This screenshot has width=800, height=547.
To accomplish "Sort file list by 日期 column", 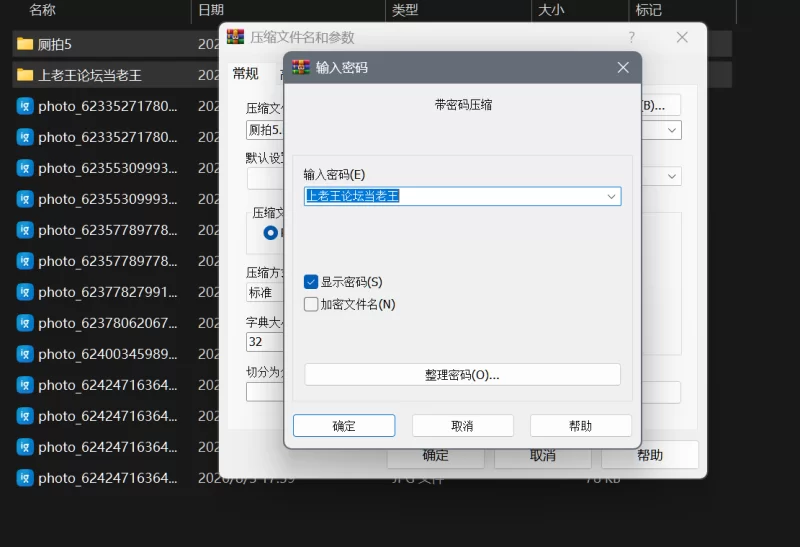I will [x=211, y=10].
